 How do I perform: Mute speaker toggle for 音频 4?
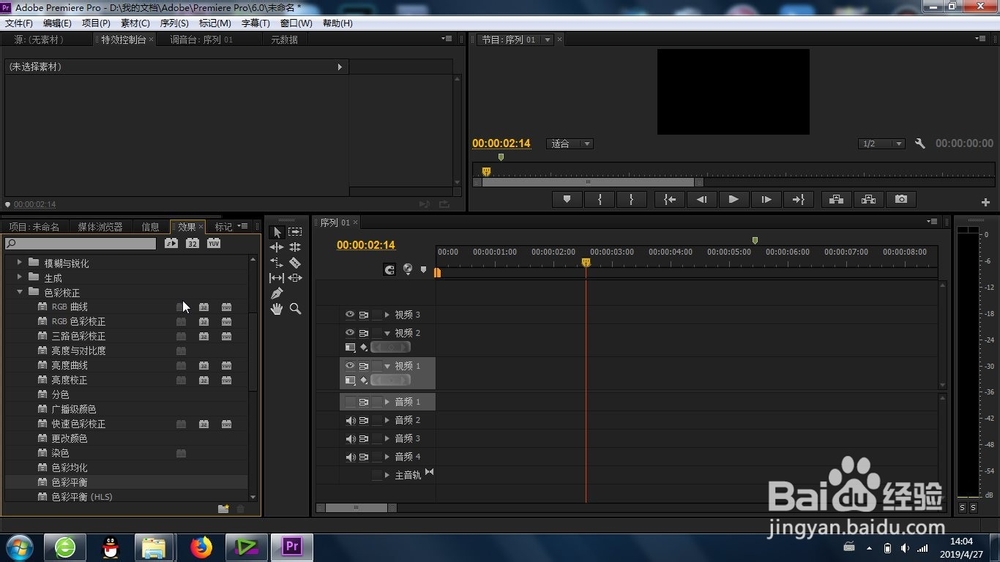click(x=350, y=457)
